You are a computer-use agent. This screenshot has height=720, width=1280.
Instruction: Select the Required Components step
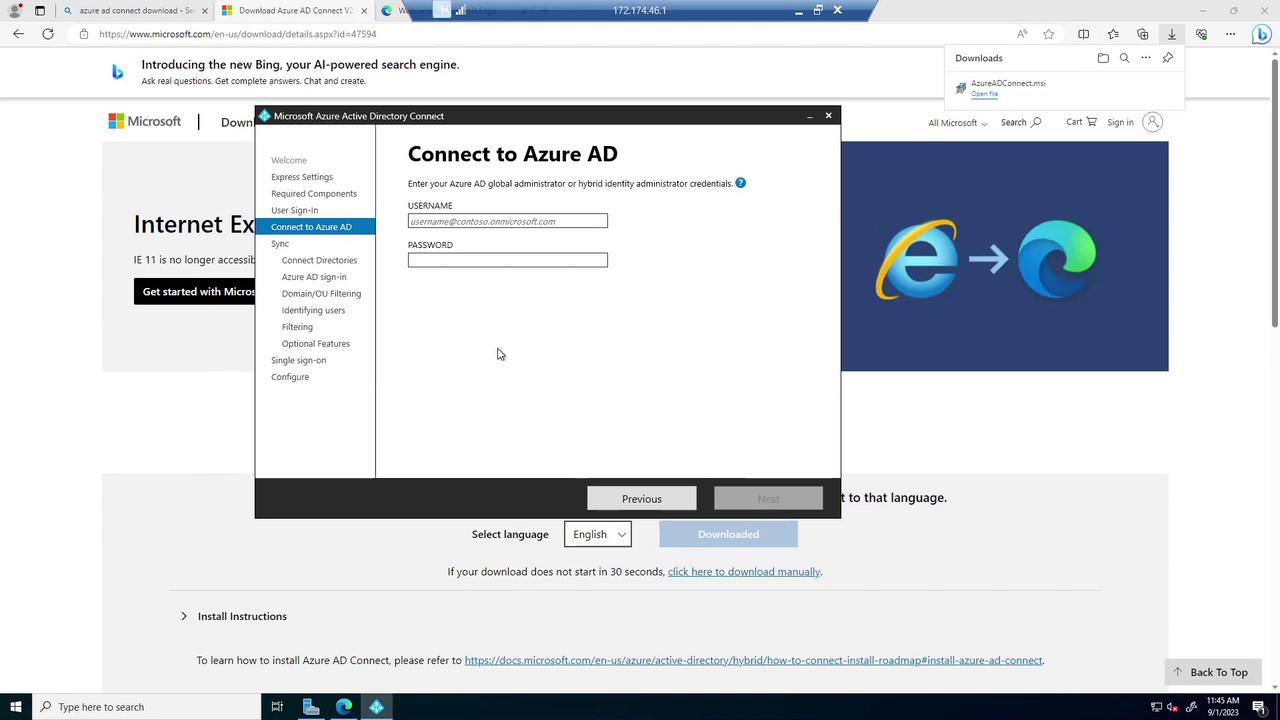tap(314, 194)
